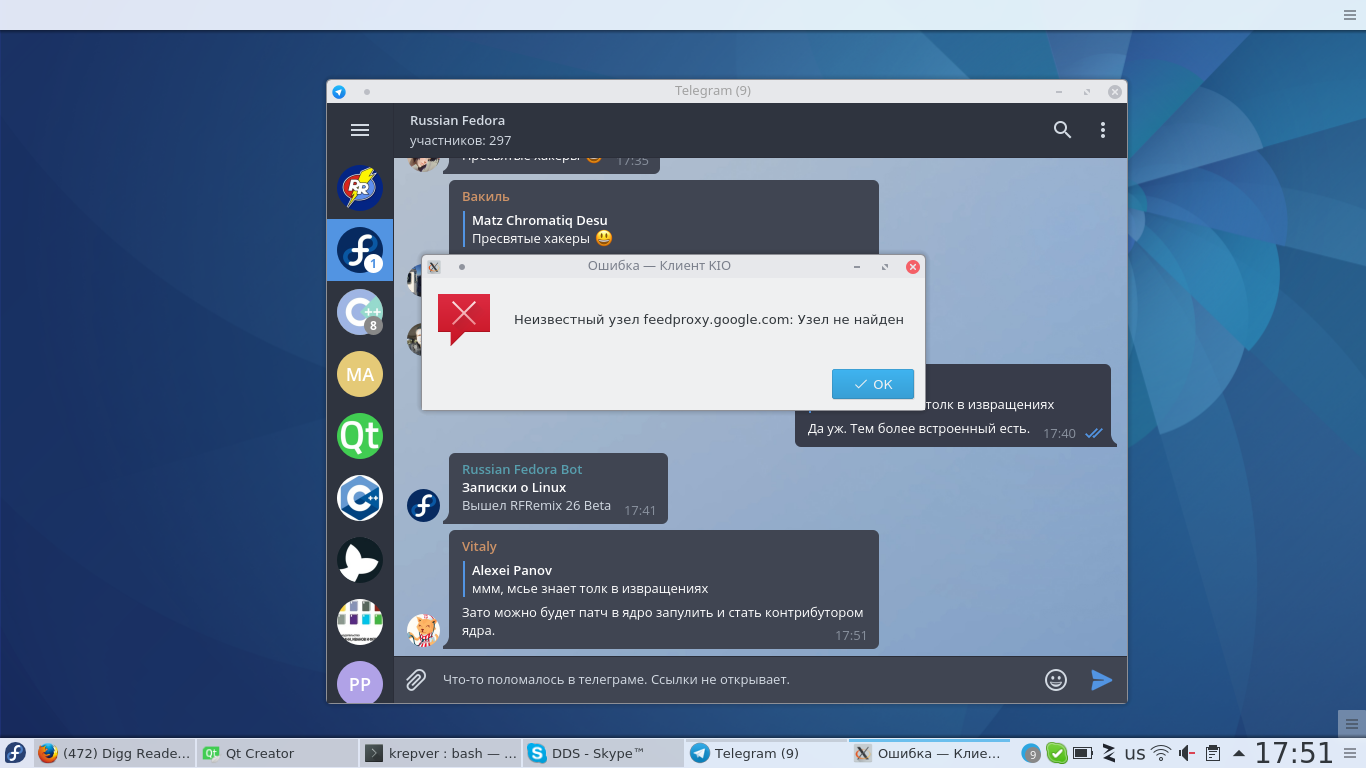Open the green Skype status tray icon

tap(1057, 753)
